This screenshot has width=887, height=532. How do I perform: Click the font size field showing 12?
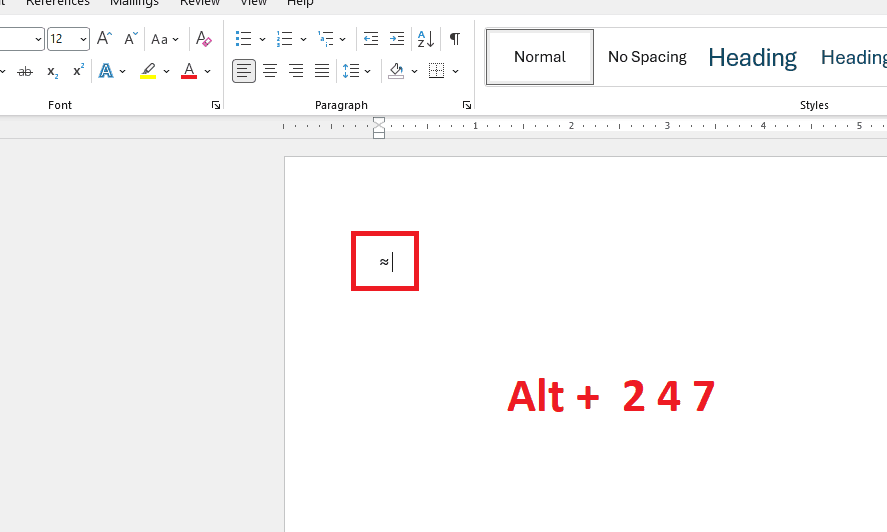[x=62, y=39]
